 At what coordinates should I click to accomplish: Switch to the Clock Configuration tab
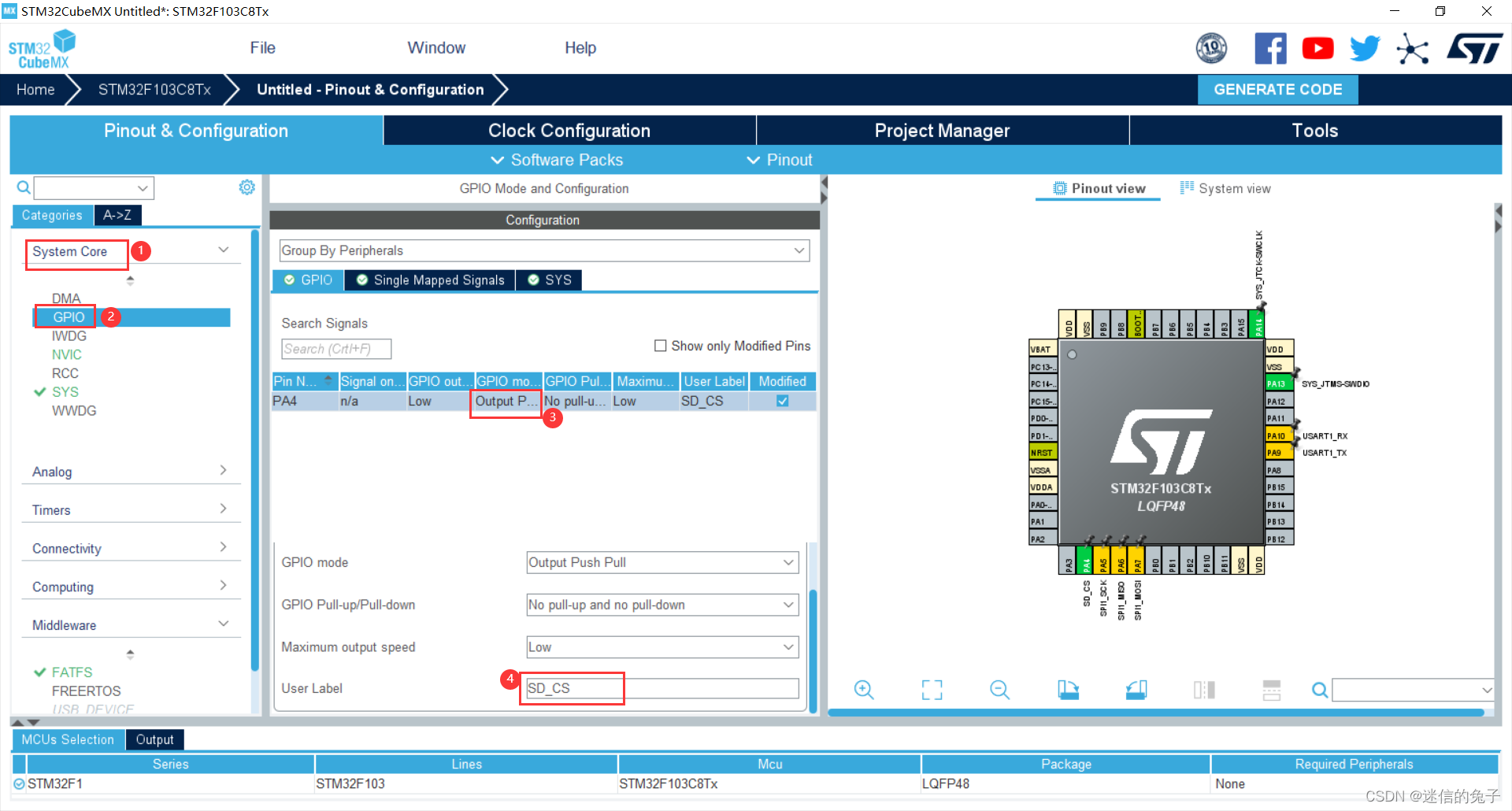pyautogui.click(x=569, y=131)
